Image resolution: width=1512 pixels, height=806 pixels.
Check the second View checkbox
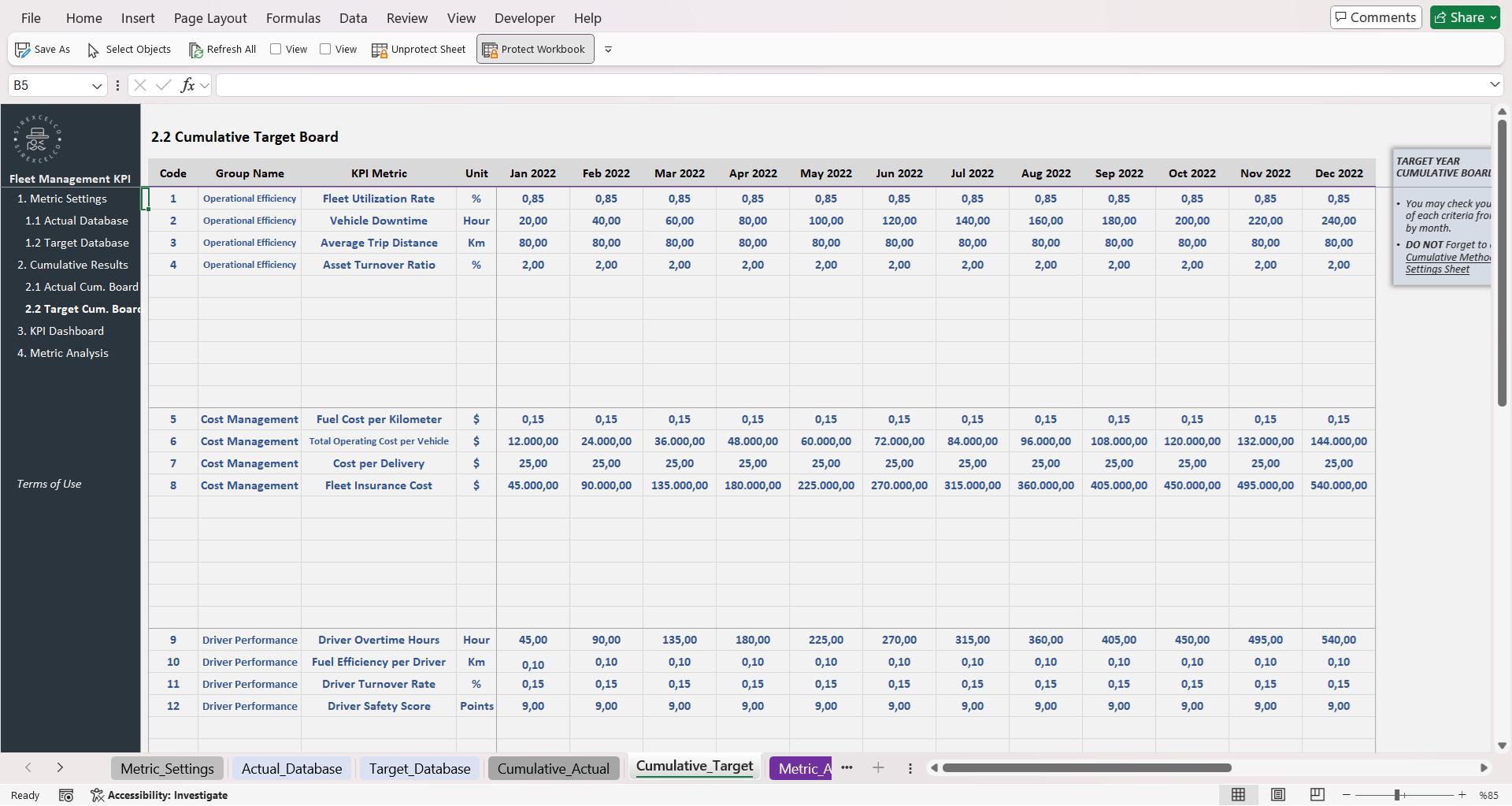click(326, 48)
